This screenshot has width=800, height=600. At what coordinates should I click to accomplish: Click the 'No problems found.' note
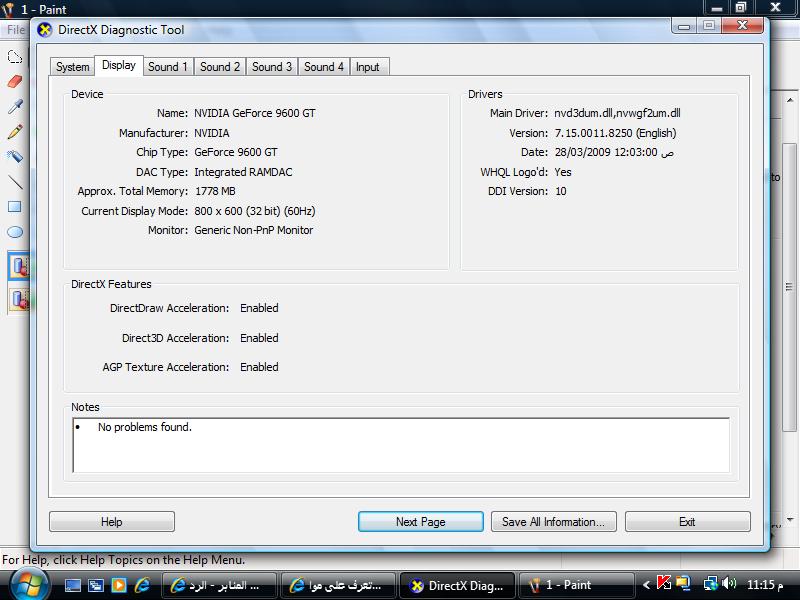pos(145,427)
